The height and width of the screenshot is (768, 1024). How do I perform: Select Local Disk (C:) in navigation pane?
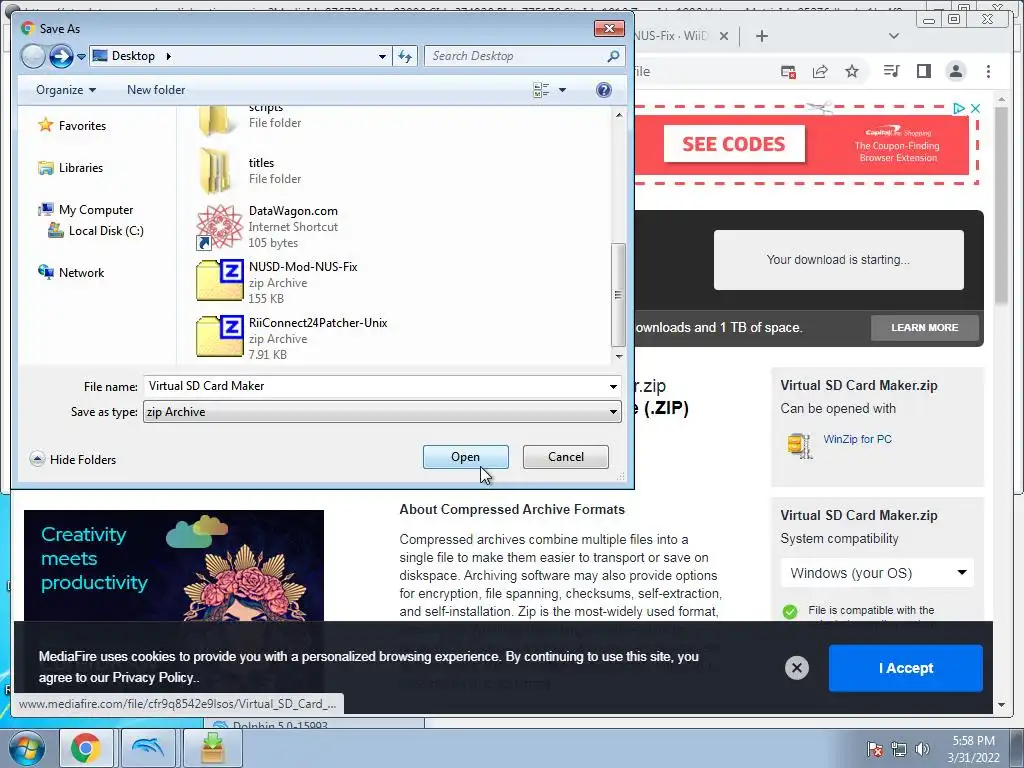pos(106,231)
